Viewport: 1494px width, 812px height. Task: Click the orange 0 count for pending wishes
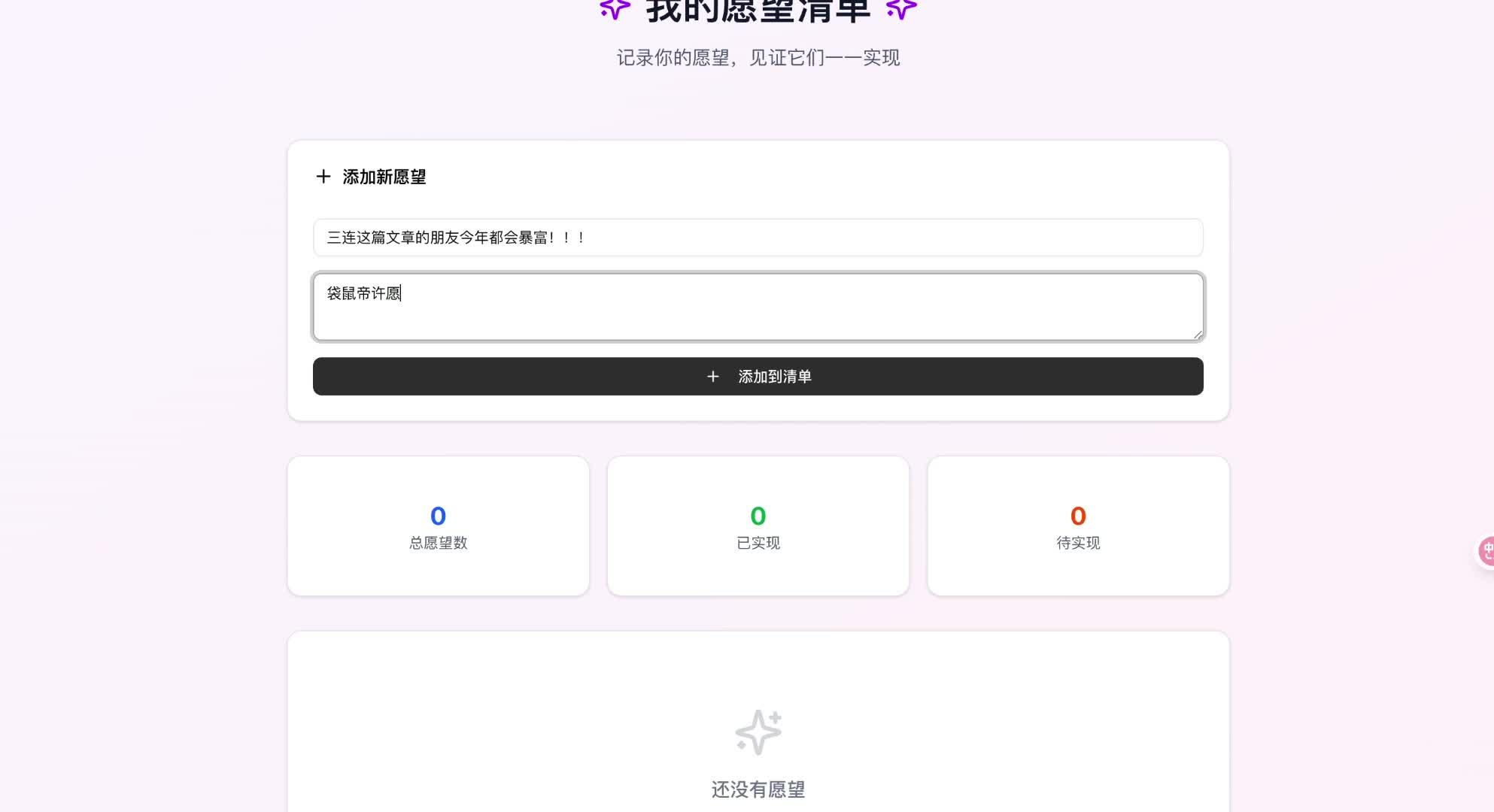(x=1078, y=516)
